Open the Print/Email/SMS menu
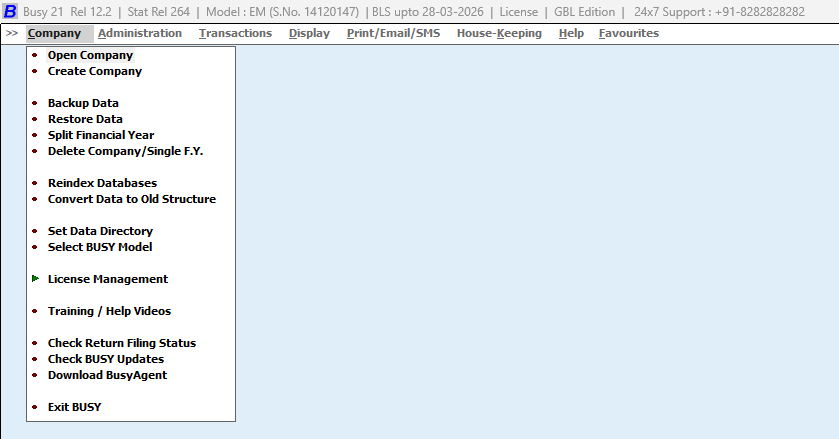This screenshot has height=439, width=839. coord(393,33)
